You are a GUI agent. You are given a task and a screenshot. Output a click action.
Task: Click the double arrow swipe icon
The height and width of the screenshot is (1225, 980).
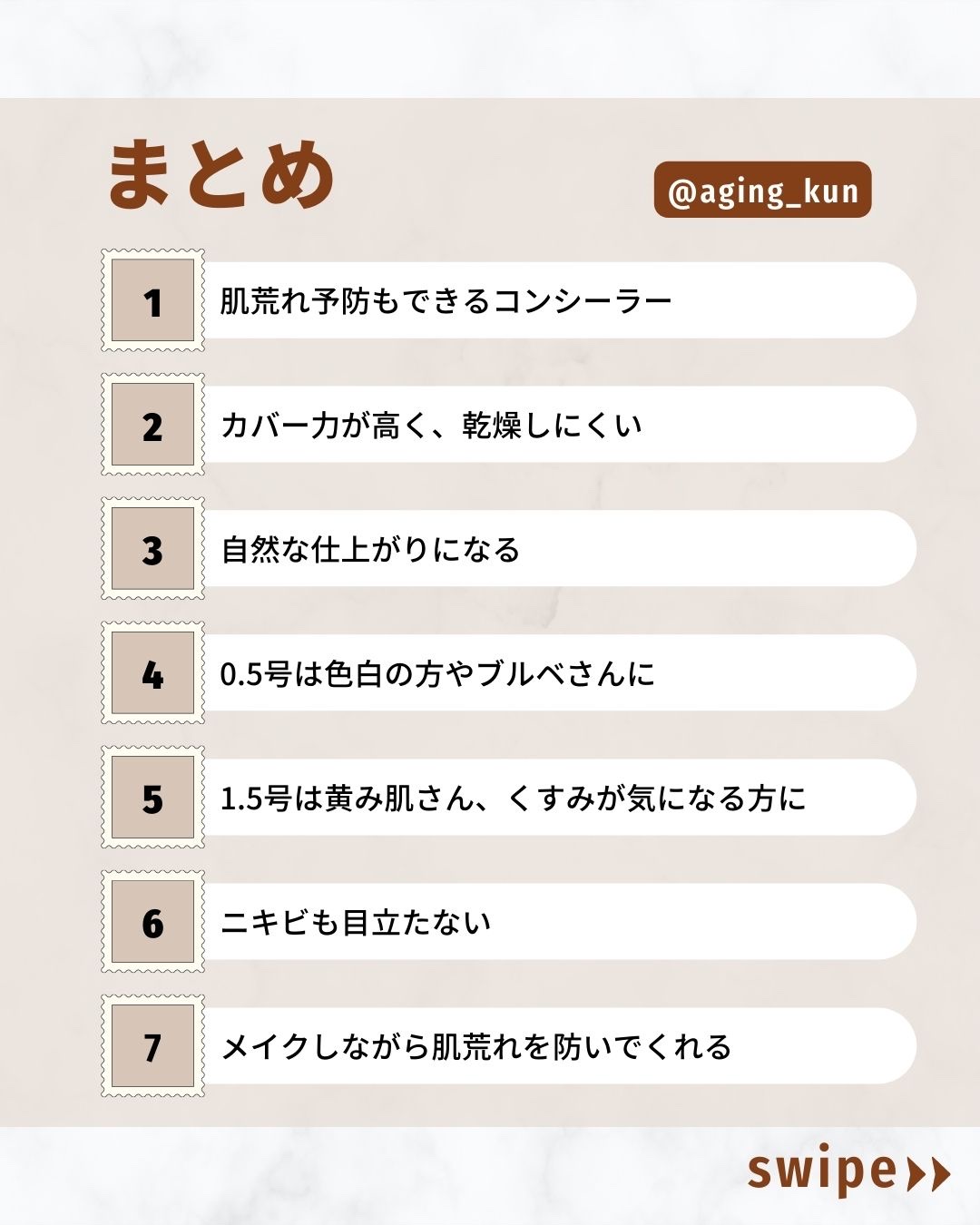(929, 1173)
